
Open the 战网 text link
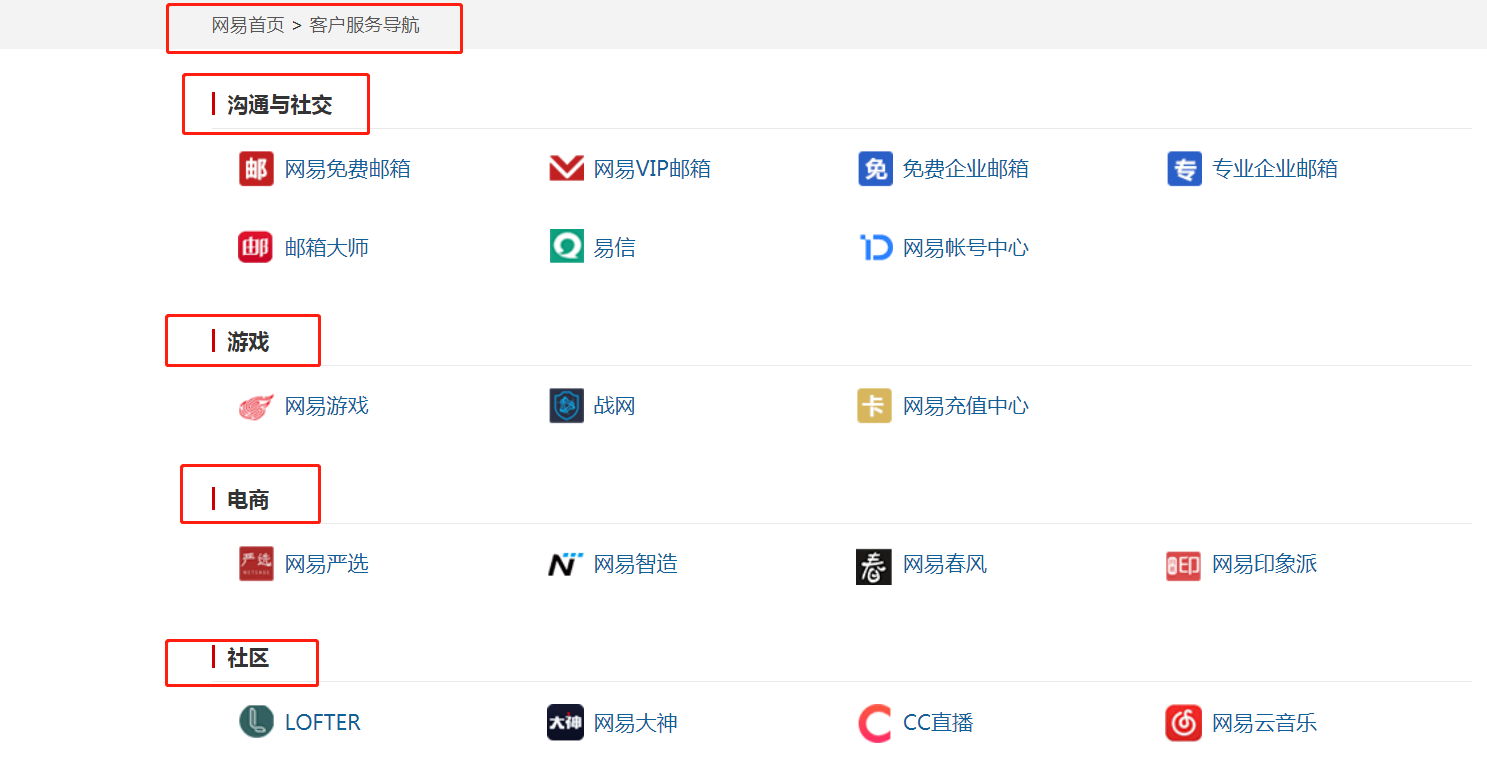pyautogui.click(x=615, y=406)
